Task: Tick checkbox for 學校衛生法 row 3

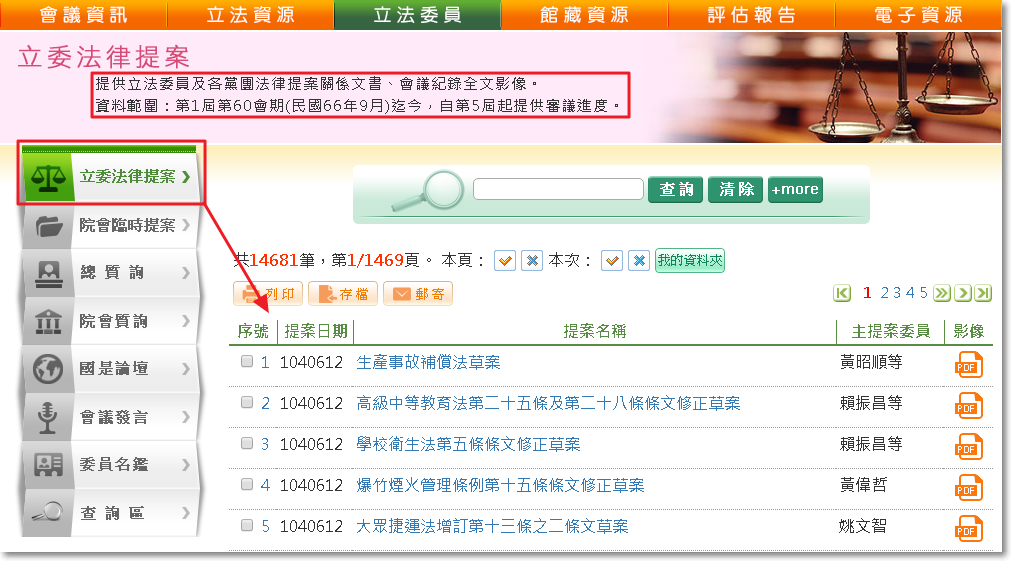Action: click(247, 444)
